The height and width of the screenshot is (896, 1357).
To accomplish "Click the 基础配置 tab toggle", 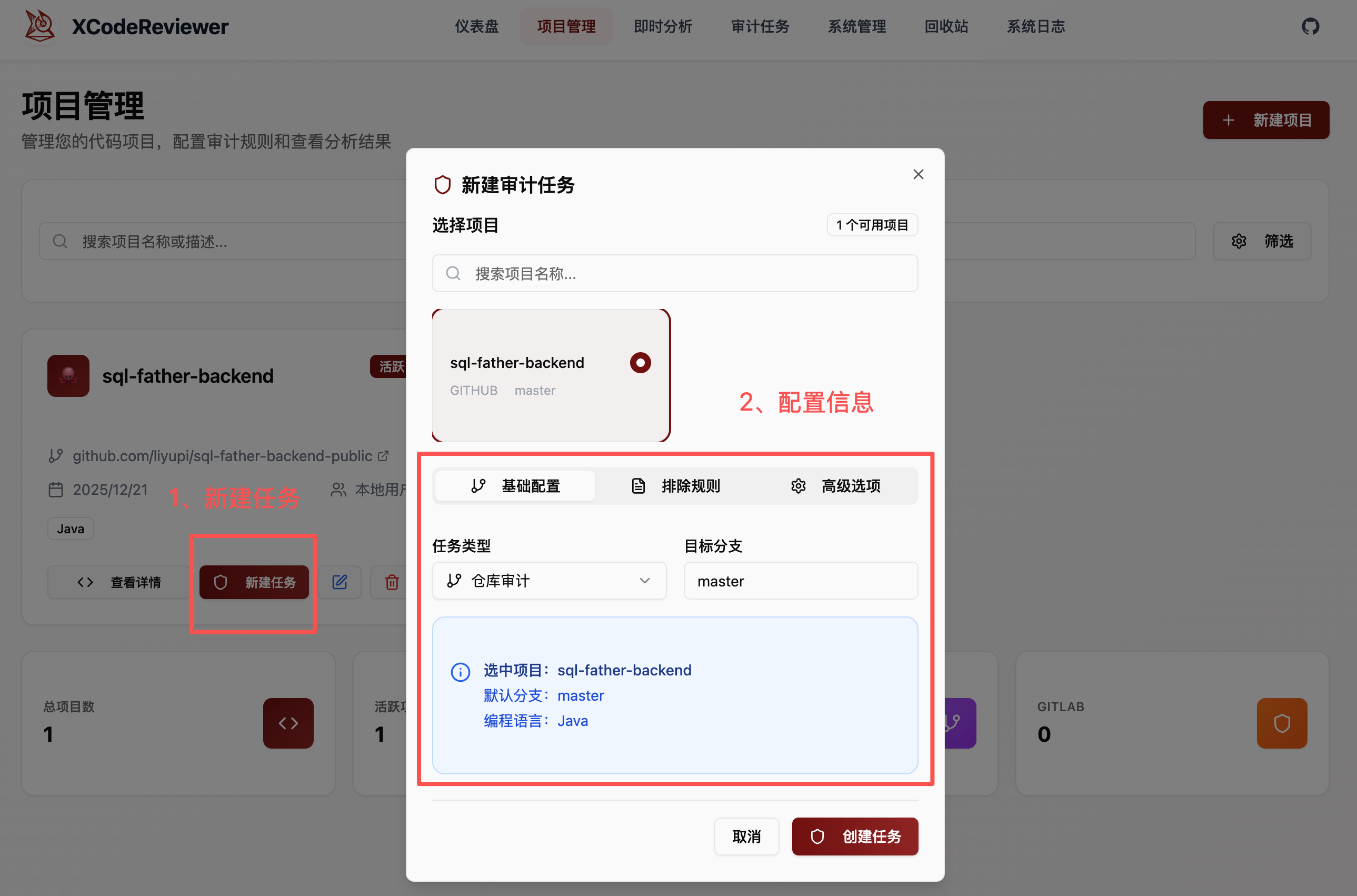I will (514, 486).
